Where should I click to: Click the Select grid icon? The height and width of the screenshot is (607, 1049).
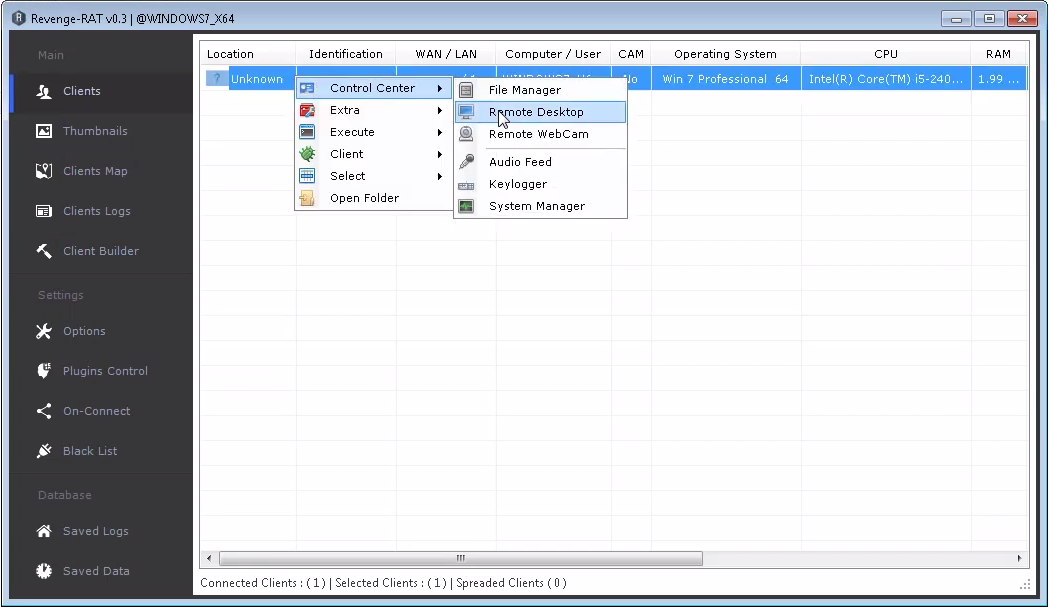coord(307,176)
